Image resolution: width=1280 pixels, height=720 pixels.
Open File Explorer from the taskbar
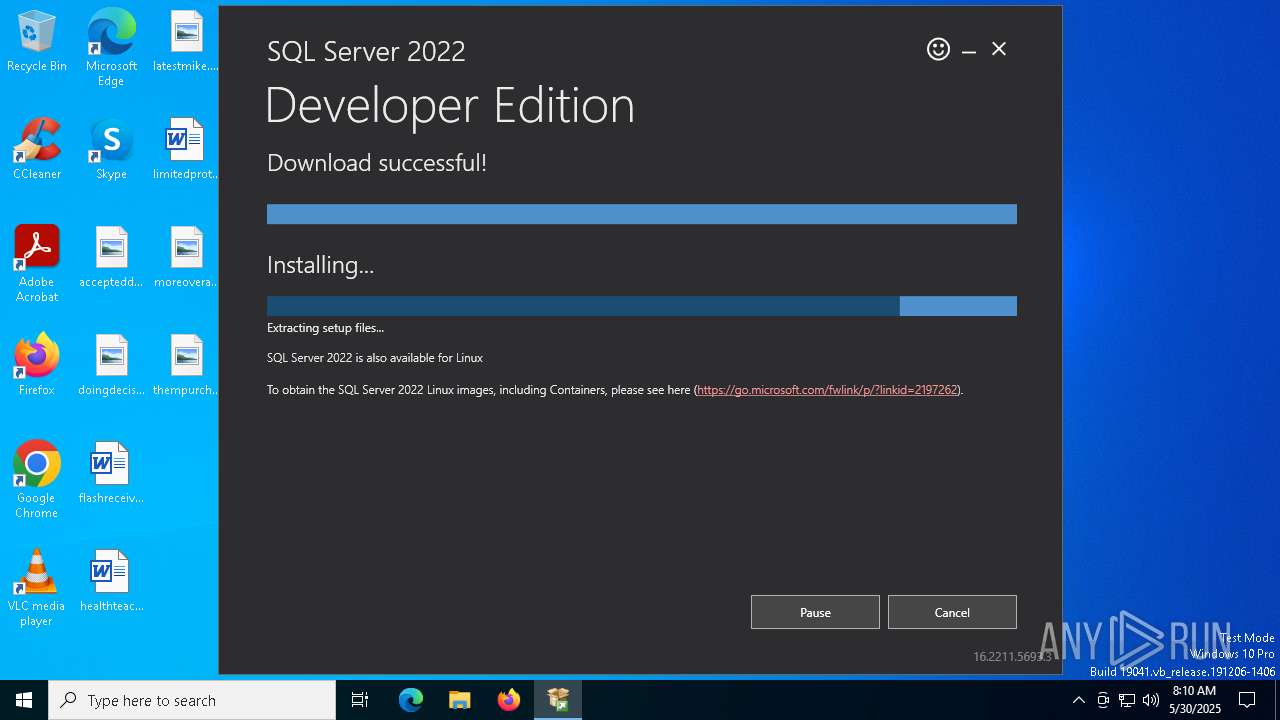(460, 700)
